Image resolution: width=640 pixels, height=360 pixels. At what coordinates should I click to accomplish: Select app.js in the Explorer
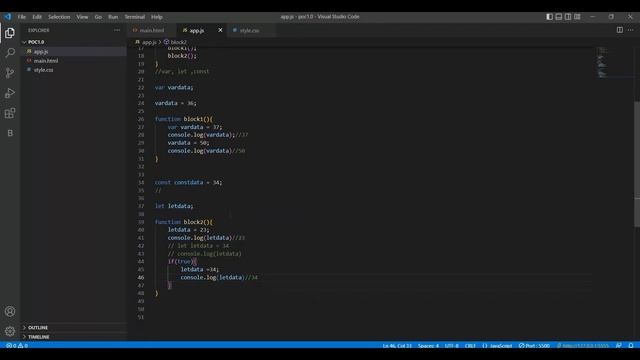click(x=73, y=51)
